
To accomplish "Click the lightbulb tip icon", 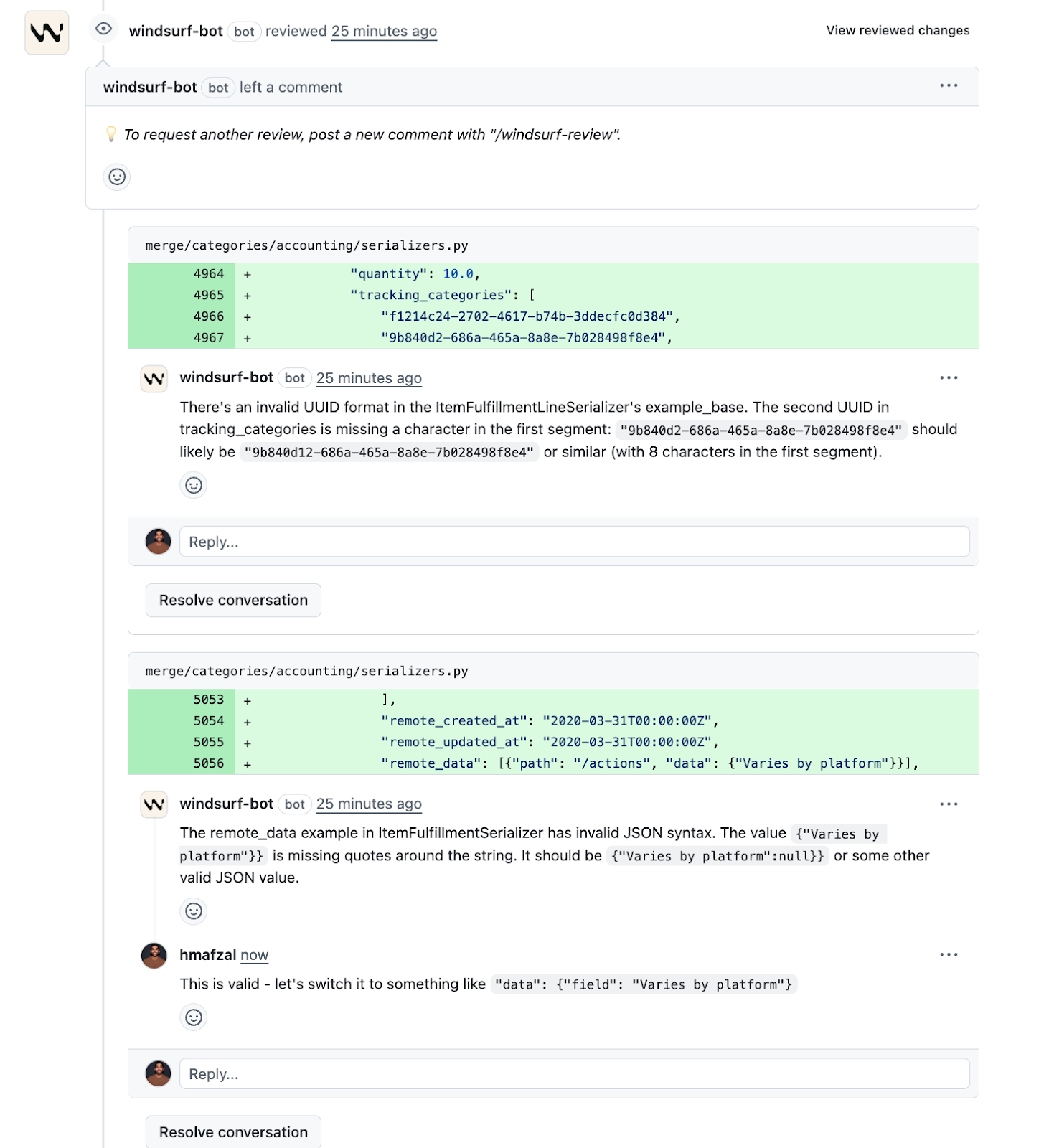I will point(111,134).
